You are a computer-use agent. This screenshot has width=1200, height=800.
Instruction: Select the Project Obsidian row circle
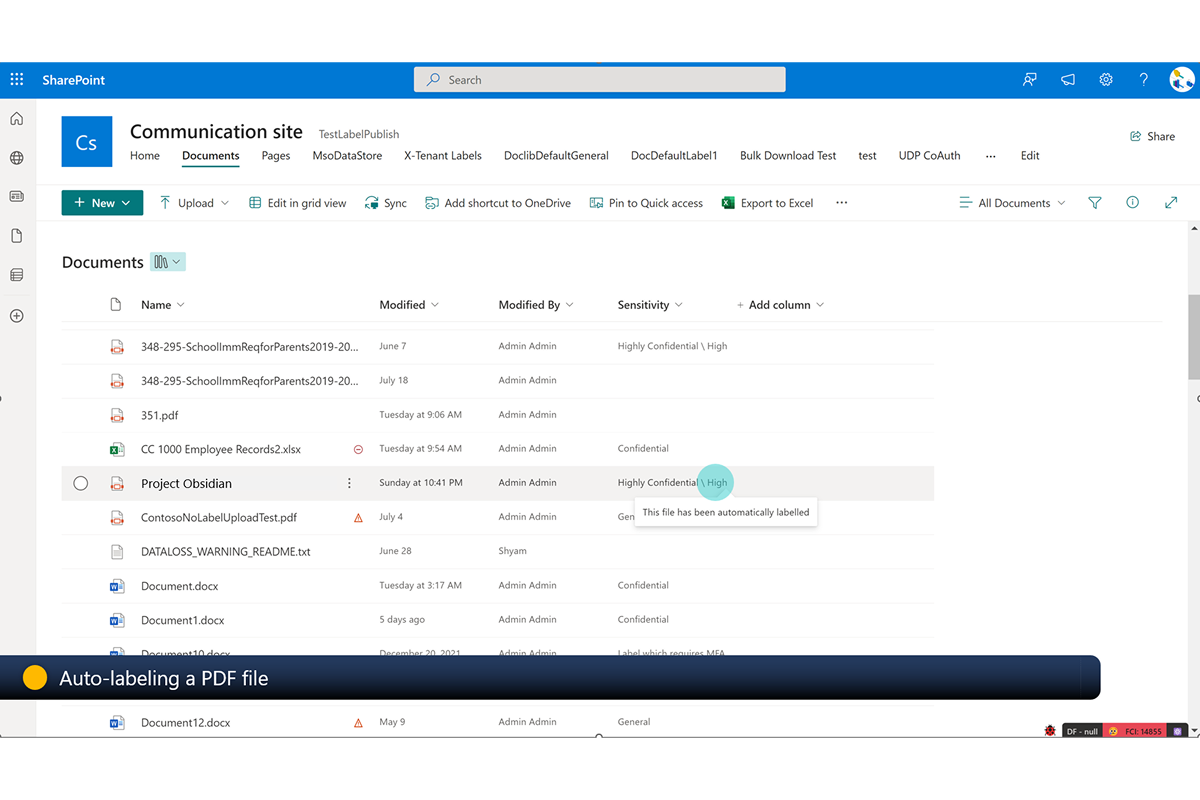pyautogui.click(x=81, y=483)
